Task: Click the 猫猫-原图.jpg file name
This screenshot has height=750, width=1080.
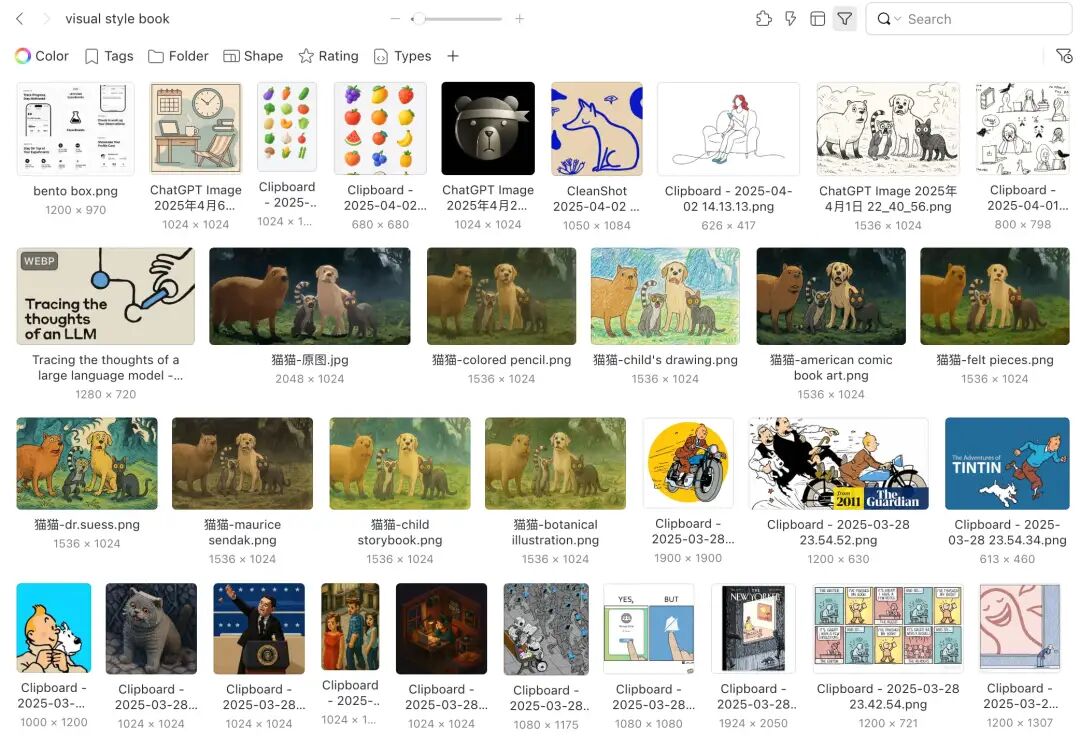Action: click(310, 360)
